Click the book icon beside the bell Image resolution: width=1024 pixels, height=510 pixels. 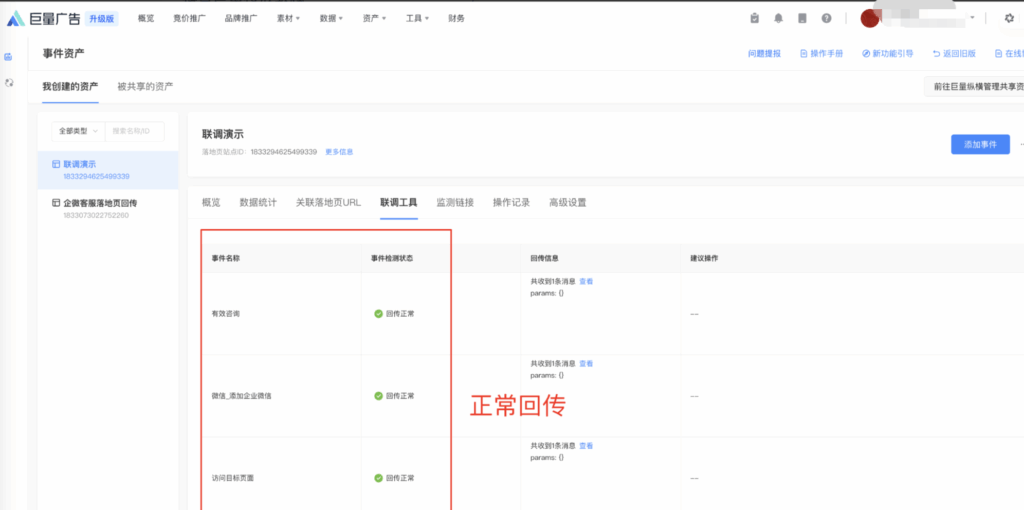click(802, 18)
